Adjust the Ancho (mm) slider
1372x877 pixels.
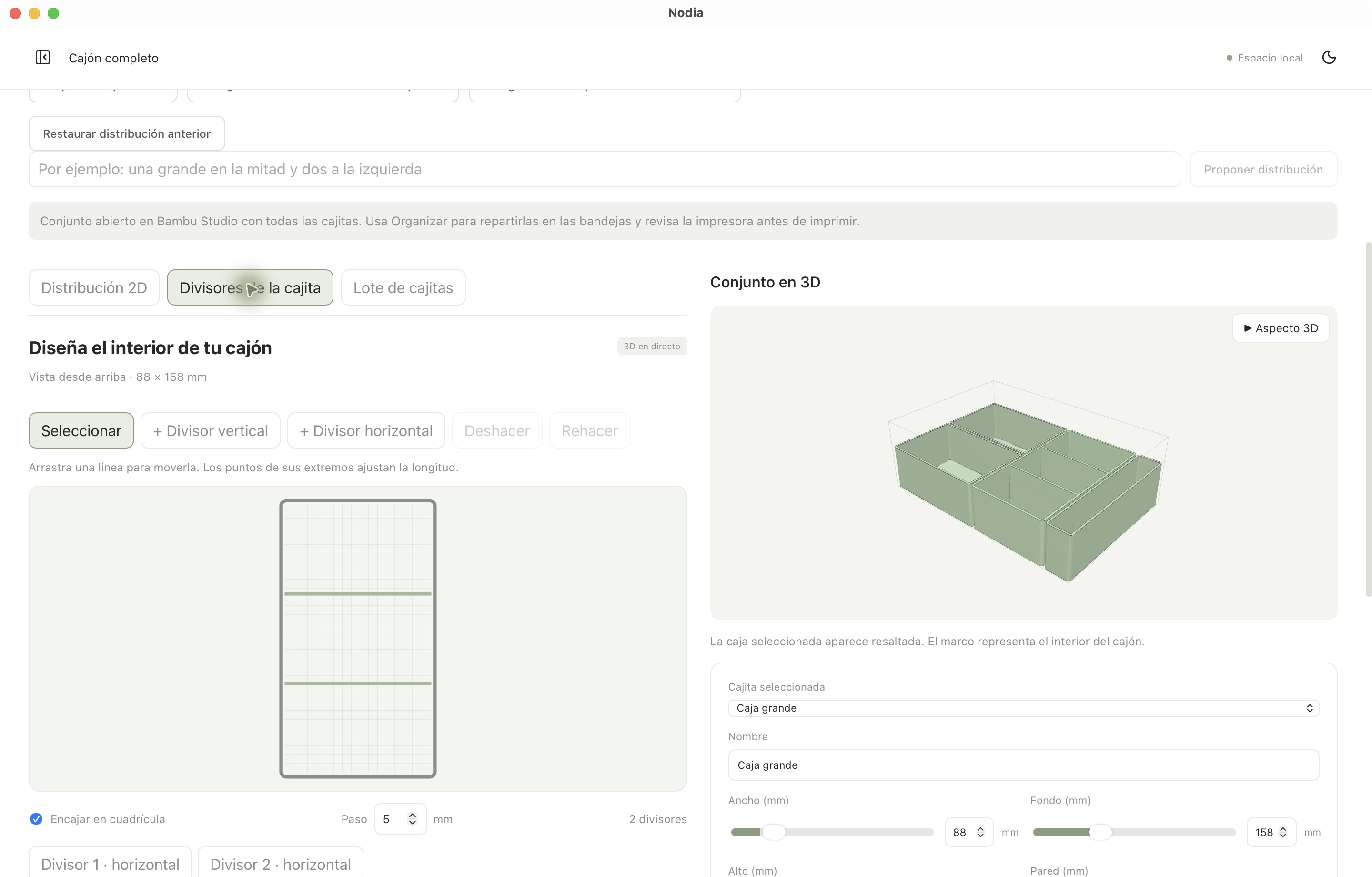(832, 832)
